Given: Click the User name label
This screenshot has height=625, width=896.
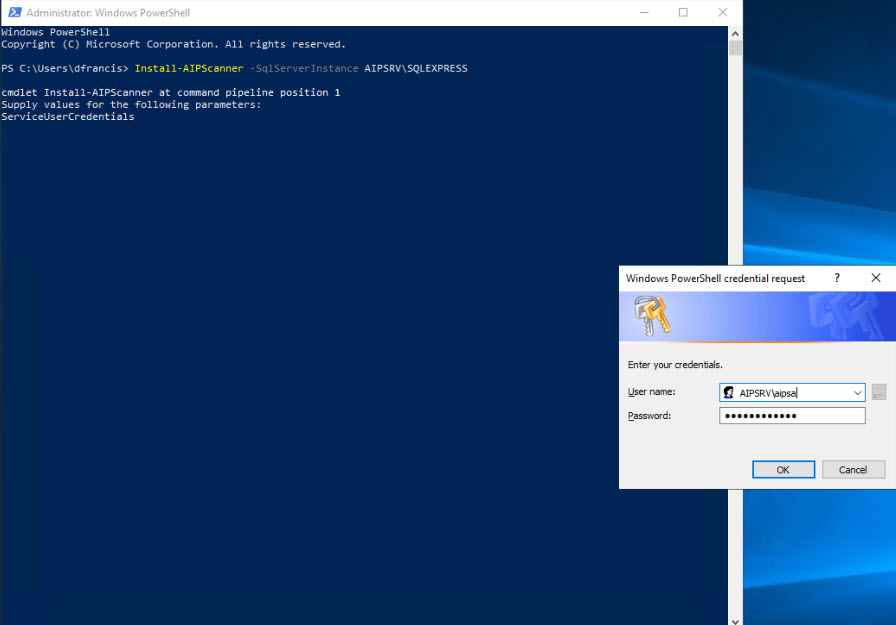Looking at the screenshot, I should [651, 392].
